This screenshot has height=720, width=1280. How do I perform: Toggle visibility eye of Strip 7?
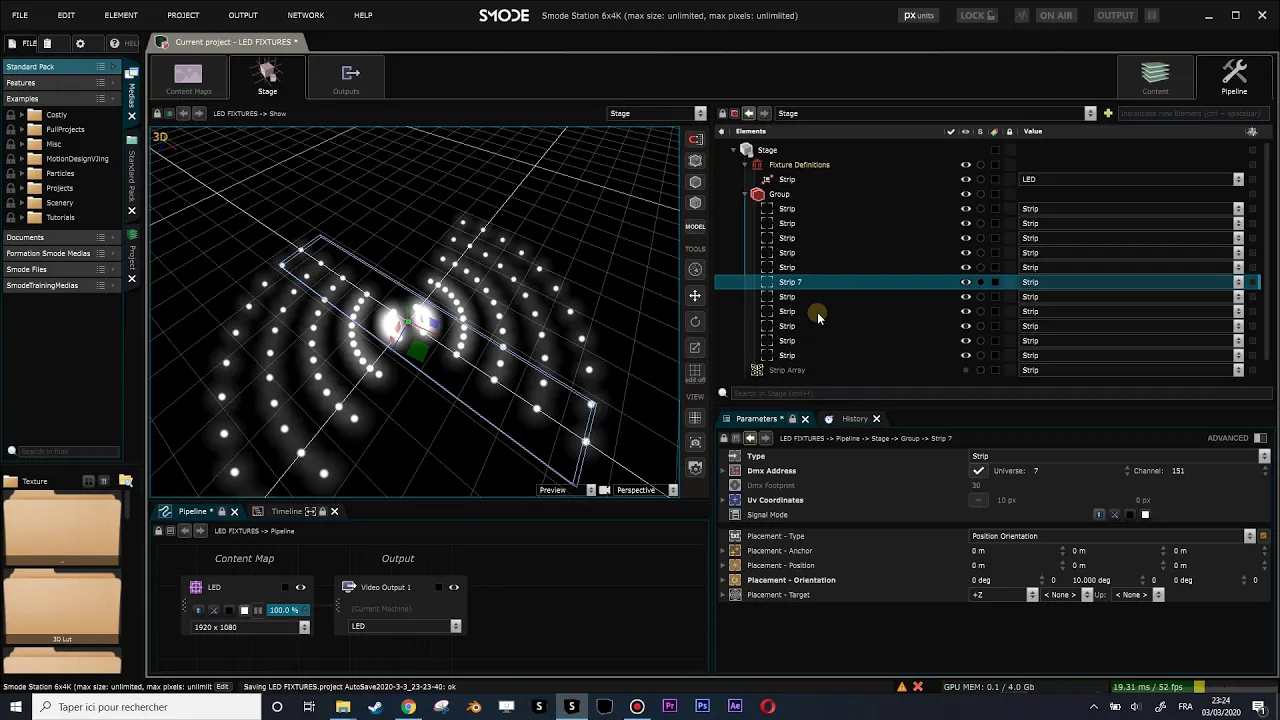coord(965,282)
